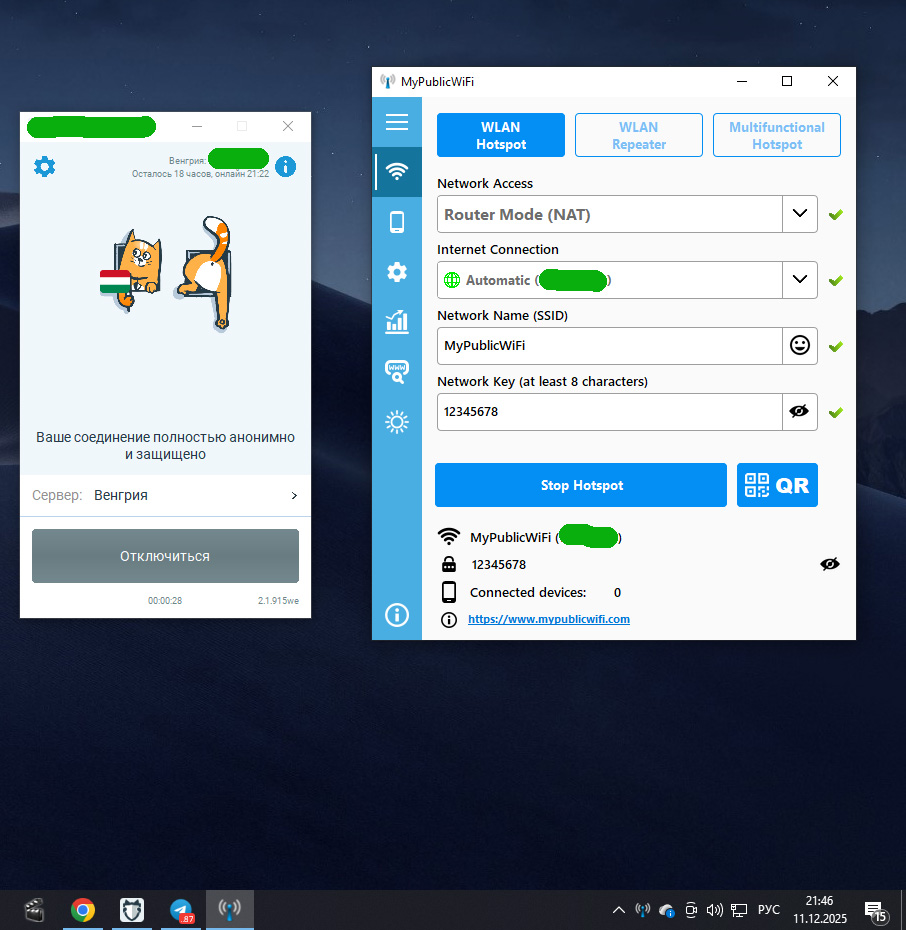The height and width of the screenshot is (930, 906).
Task: Click the hotspot antenna tray icon
Action: (643, 910)
